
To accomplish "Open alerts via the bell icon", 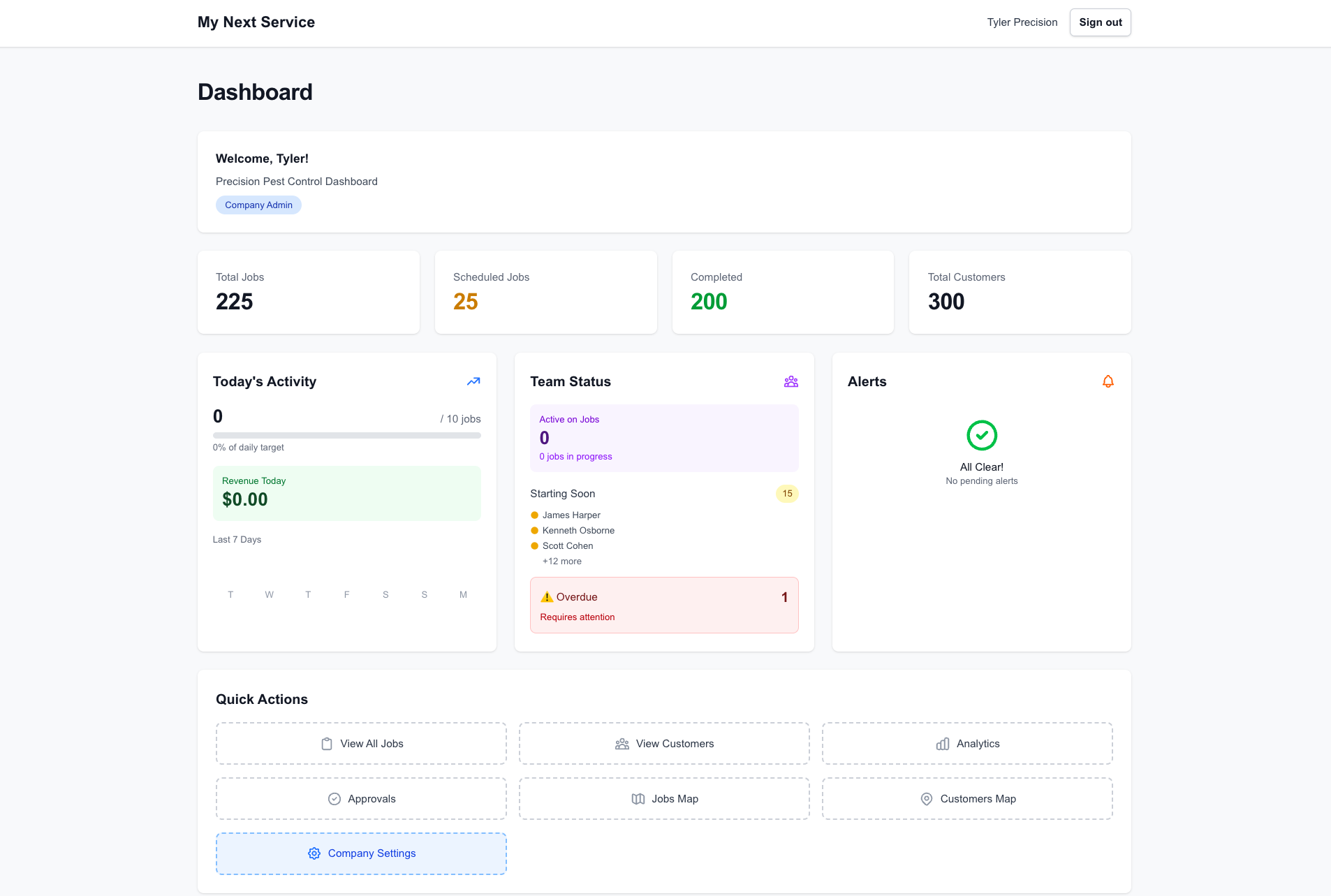I will [x=1108, y=381].
